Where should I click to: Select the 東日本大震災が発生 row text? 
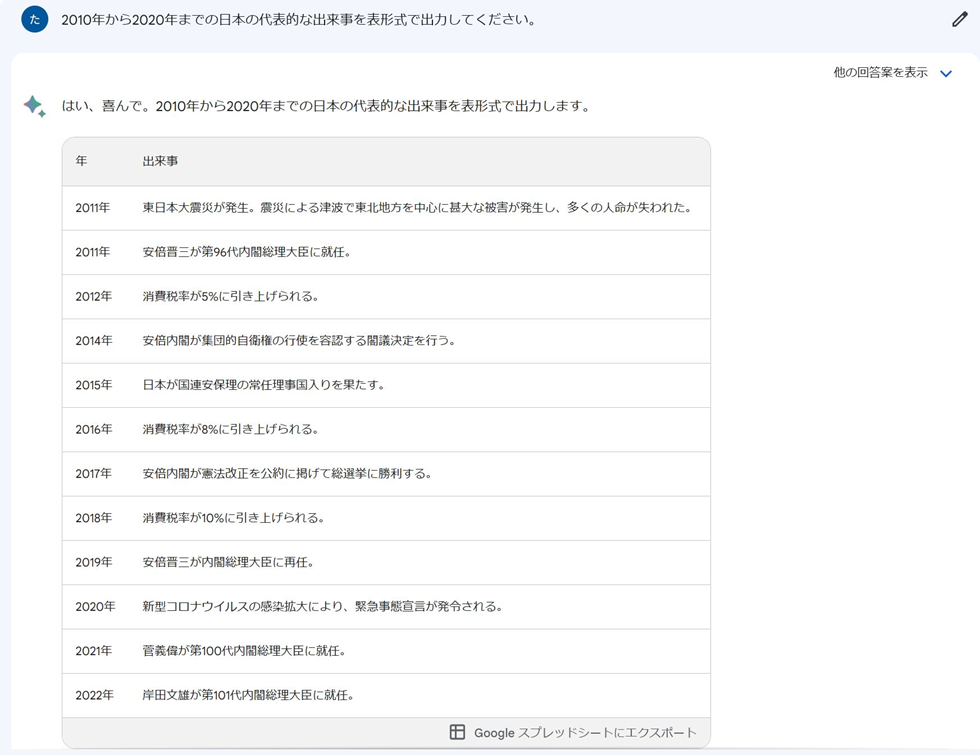418,208
